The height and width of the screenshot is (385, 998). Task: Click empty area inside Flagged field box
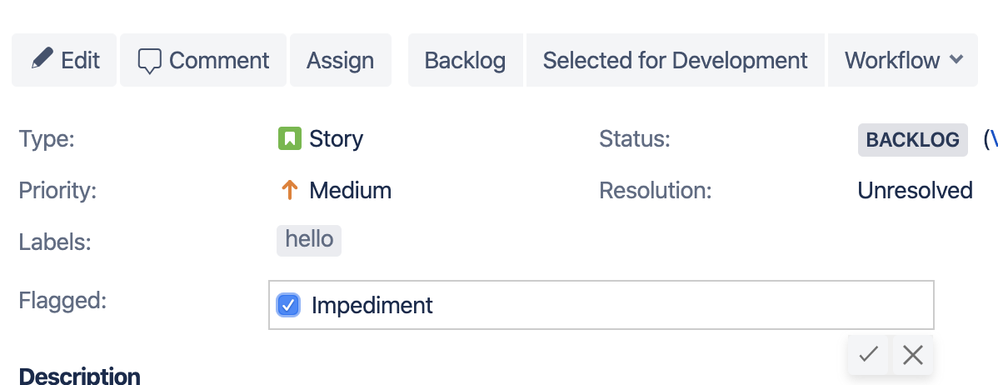pyautogui.click(x=681, y=305)
